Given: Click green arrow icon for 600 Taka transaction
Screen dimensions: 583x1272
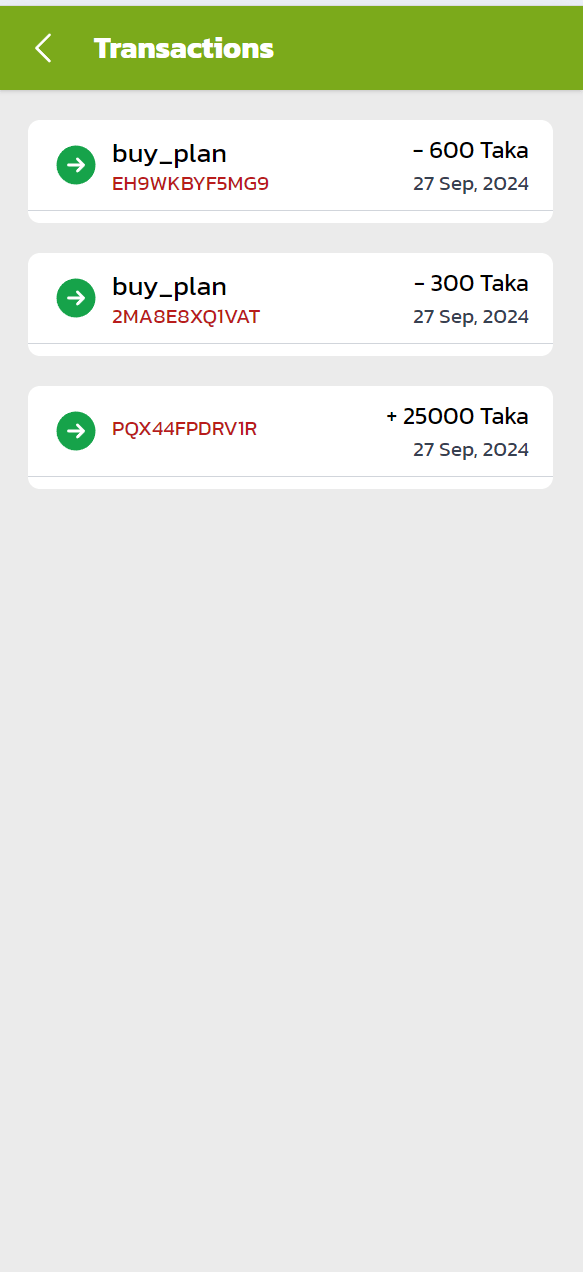Looking at the screenshot, I should click(76, 165).
